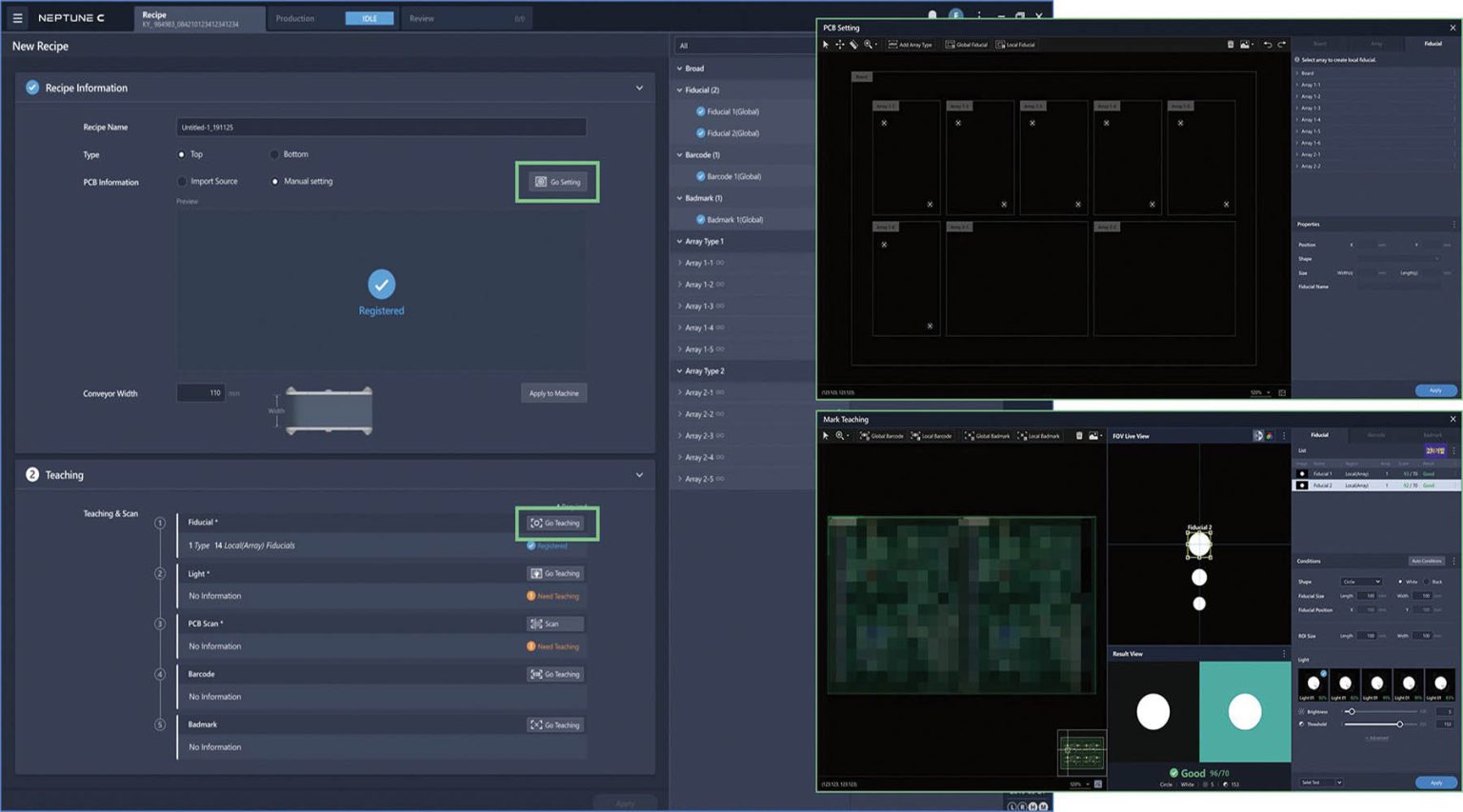This screenshot has height=812, width=1463.
Task: Open the zoom tool in PCB Setting toolbar
Action: click(x=869, y=45)
